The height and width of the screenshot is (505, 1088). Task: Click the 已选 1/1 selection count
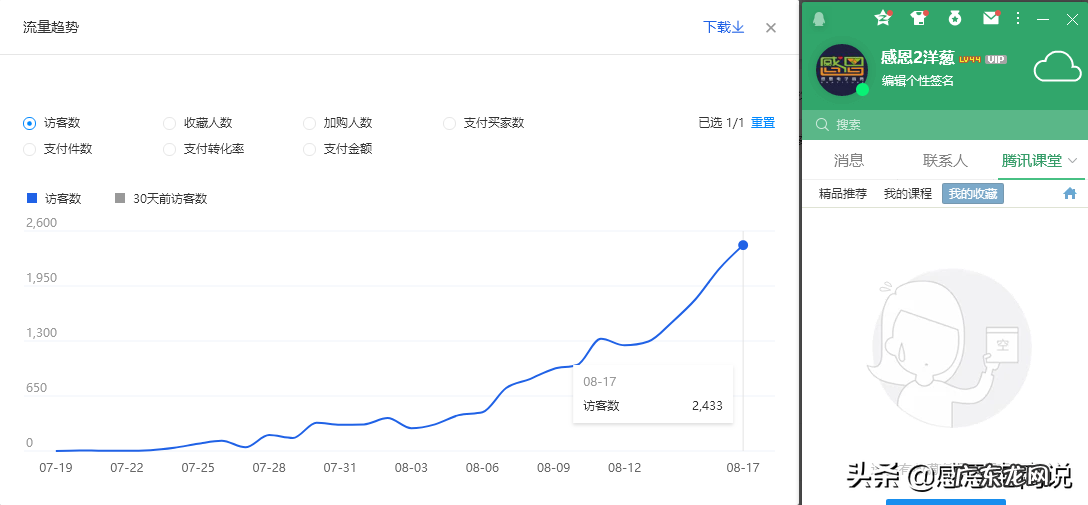pyautogui.click(x=721, y=123)
